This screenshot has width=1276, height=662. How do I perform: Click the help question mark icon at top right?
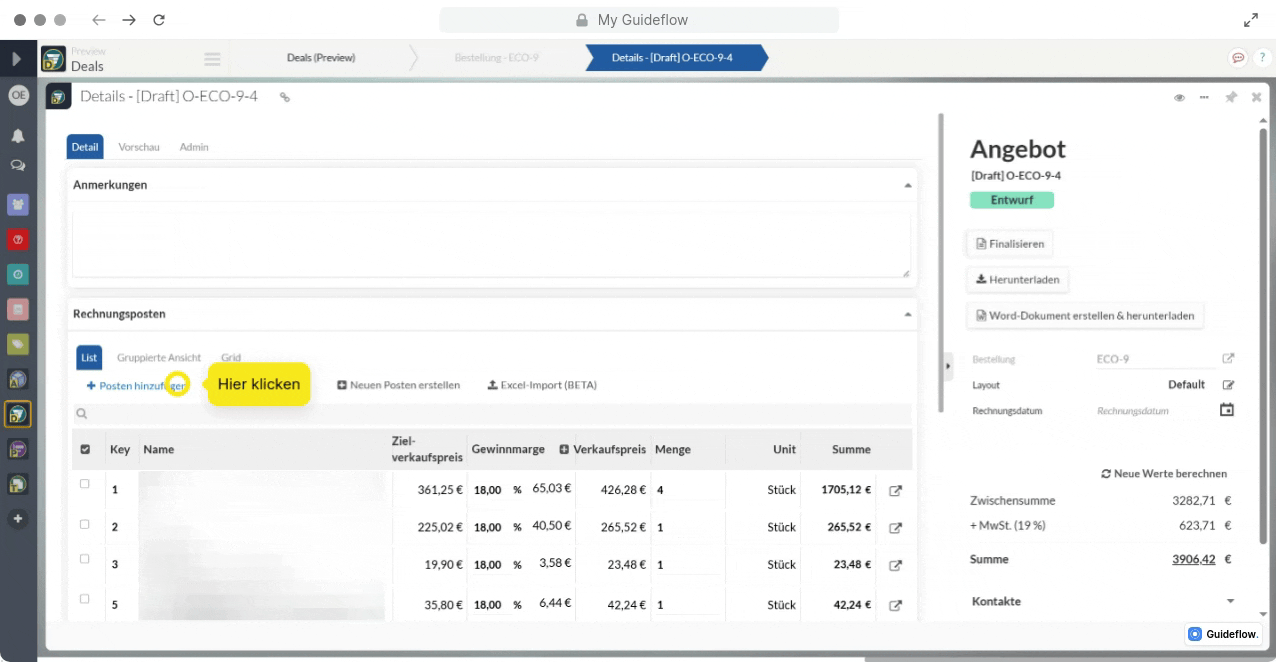pyautogui.click(x=1261, y=58)
